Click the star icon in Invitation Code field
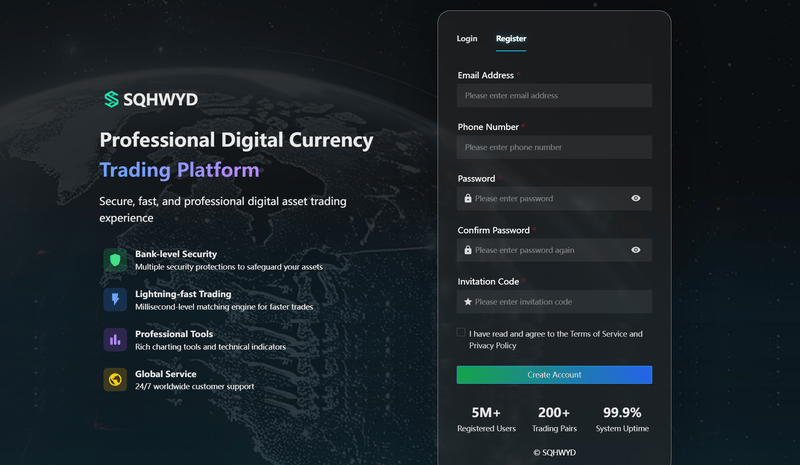The height and width of the screenshot is (465, 800). [x=468, y=302]
